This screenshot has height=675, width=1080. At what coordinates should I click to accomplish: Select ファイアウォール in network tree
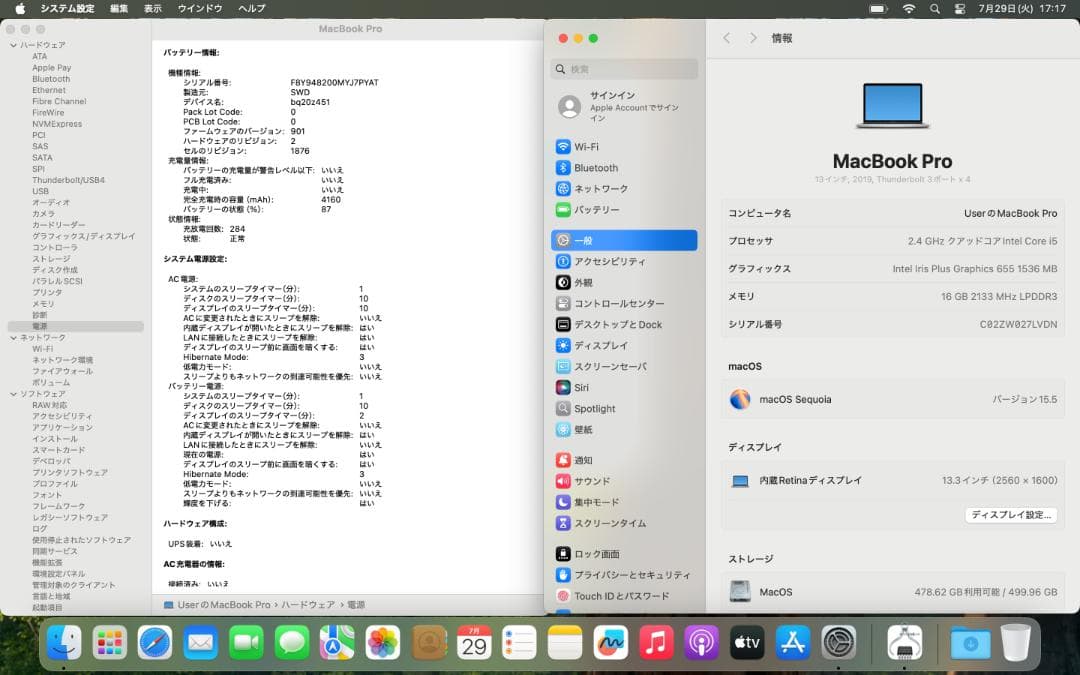[62, 371]
